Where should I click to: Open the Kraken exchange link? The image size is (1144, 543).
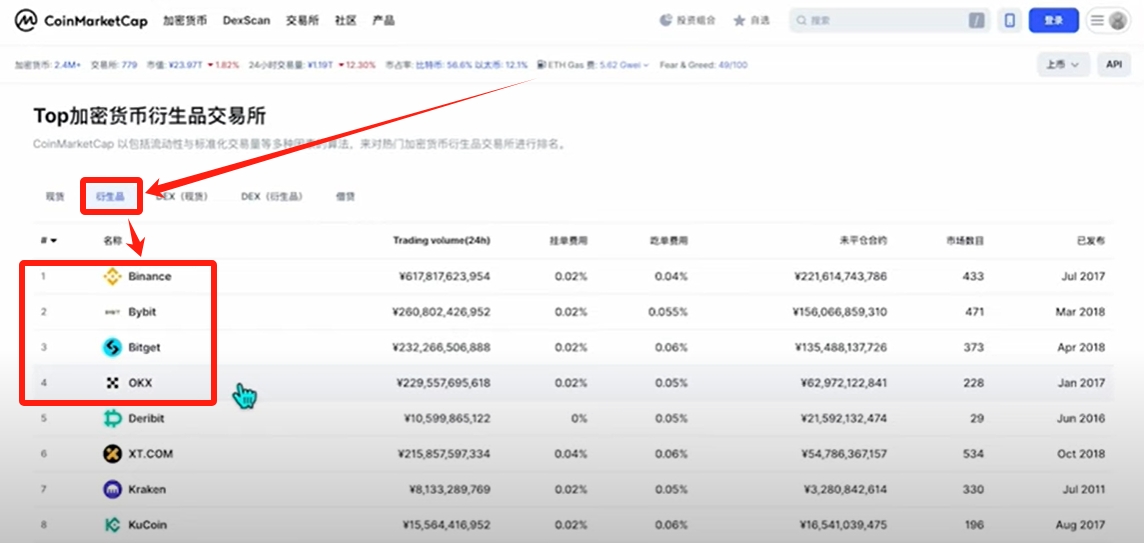click(146, 489)
